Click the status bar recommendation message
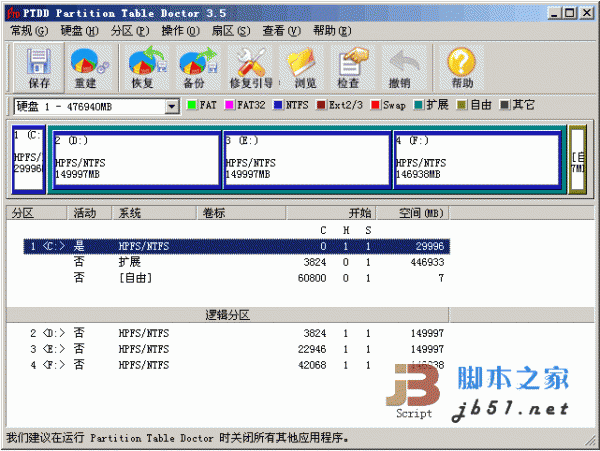 (177, 438)
